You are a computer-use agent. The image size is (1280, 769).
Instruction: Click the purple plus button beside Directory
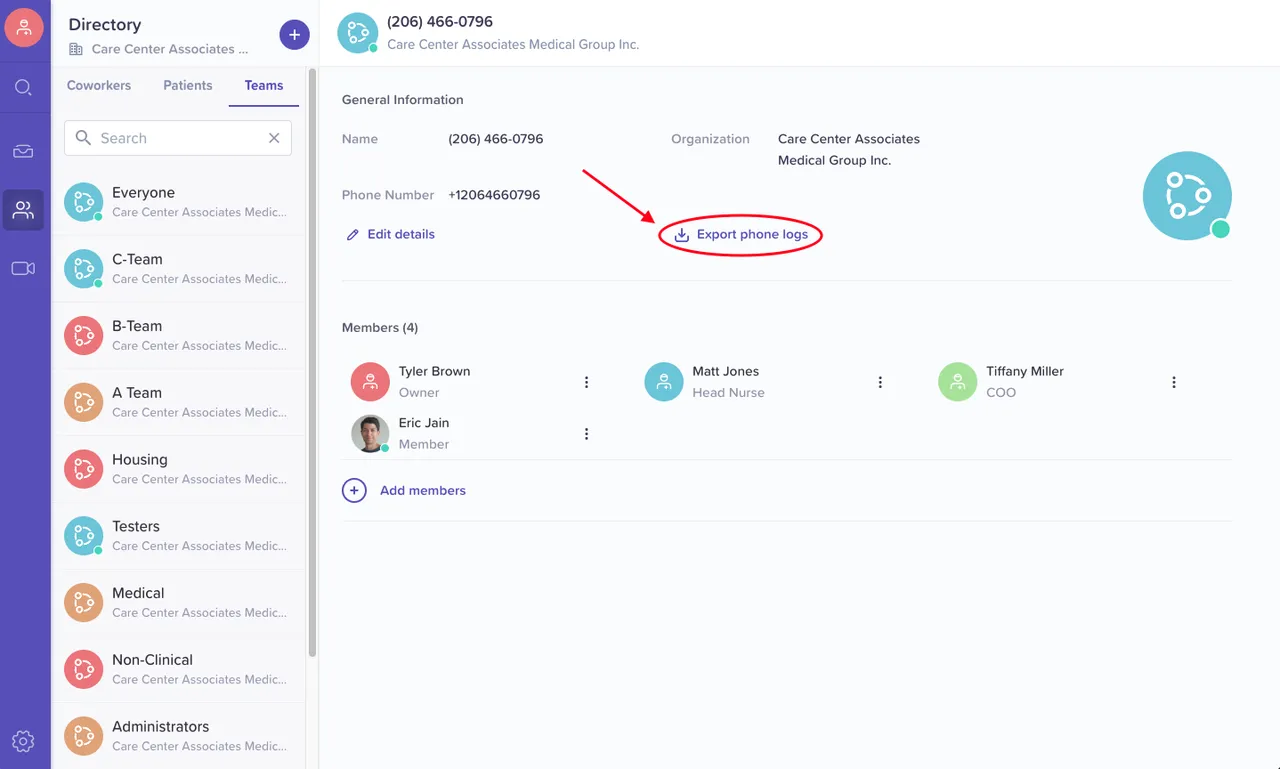pos(294,35)
